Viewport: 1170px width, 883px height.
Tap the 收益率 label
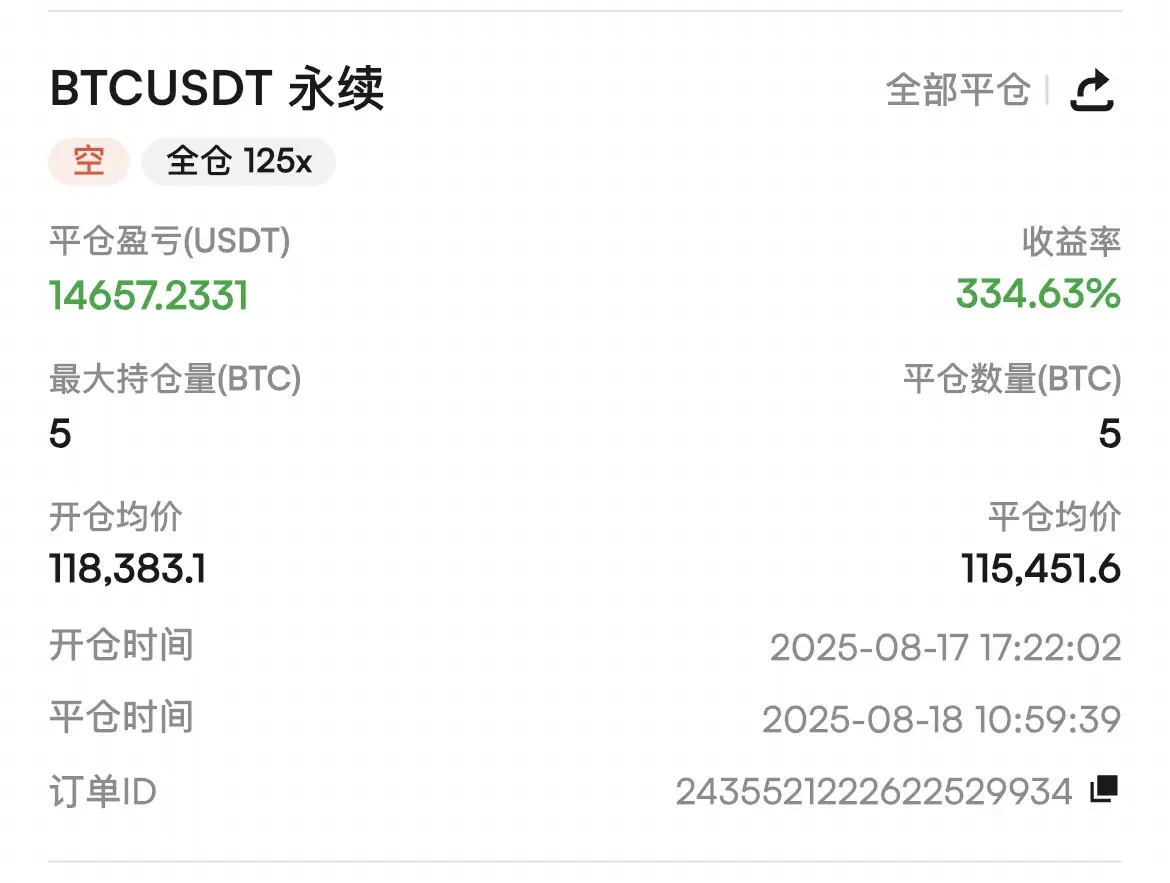1072,241
